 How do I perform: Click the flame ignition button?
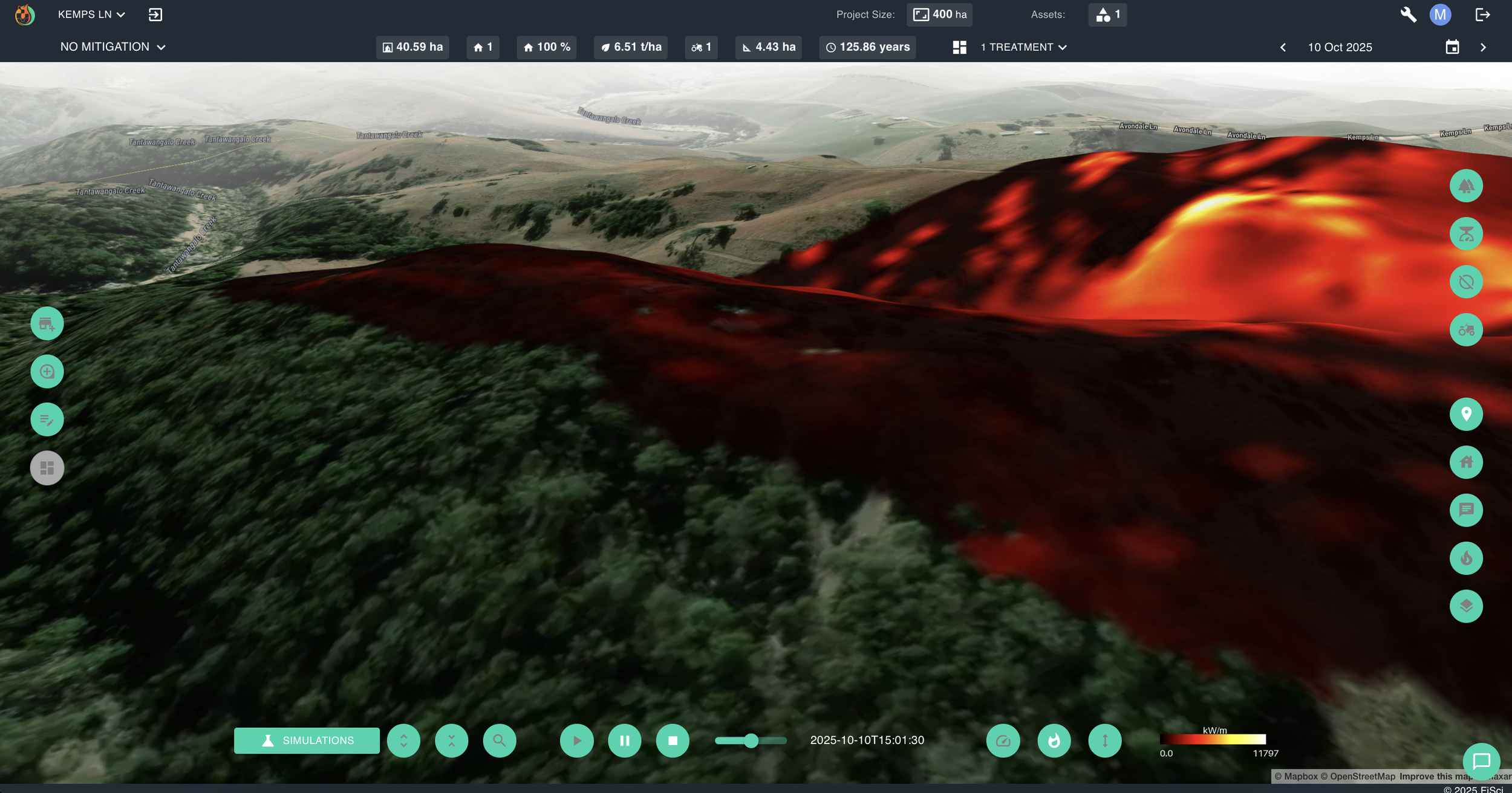coord(1466,558)
